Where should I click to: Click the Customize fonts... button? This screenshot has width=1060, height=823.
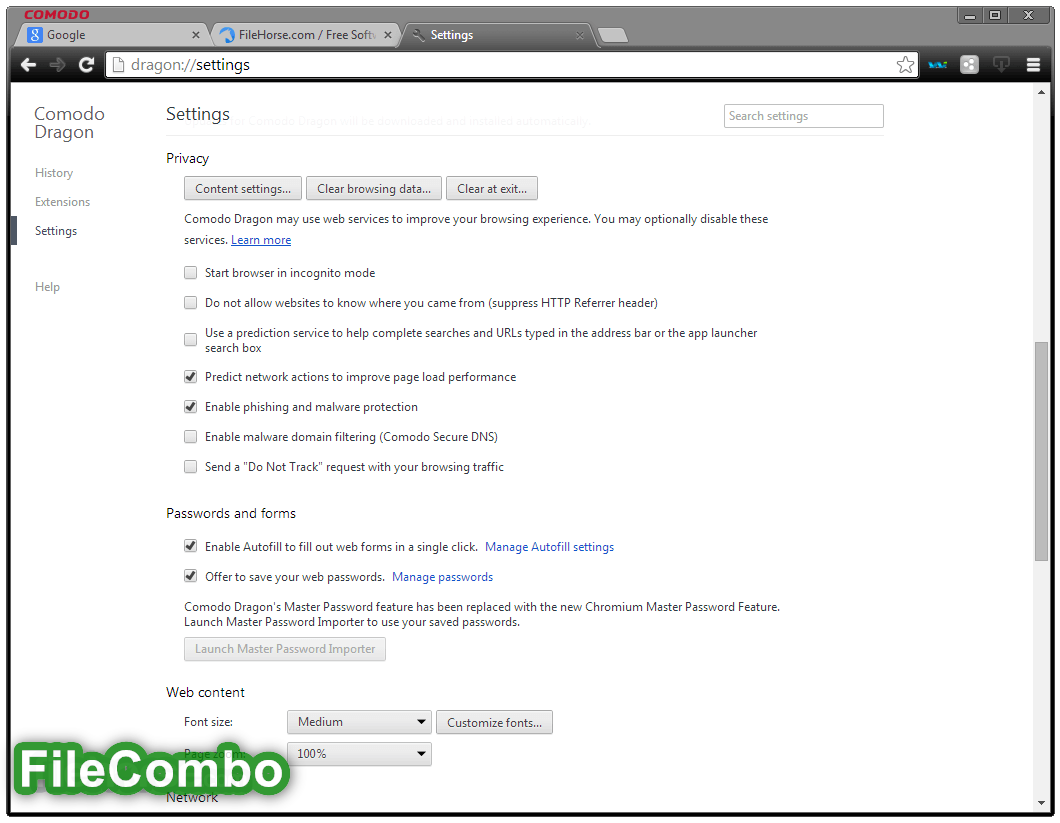[494, 722]
